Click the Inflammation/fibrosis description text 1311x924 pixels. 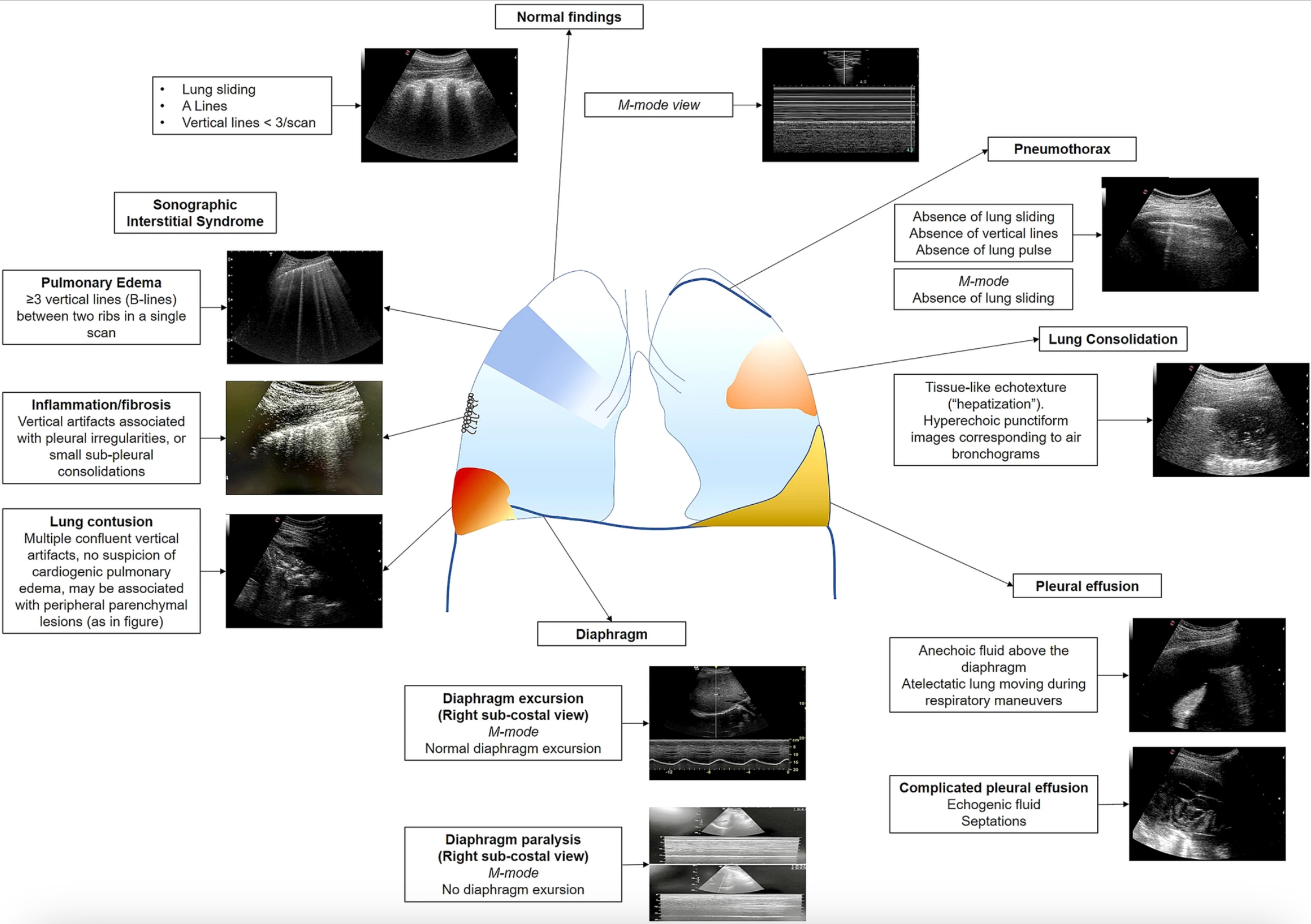pyautogui.click(x=101, y=438)
